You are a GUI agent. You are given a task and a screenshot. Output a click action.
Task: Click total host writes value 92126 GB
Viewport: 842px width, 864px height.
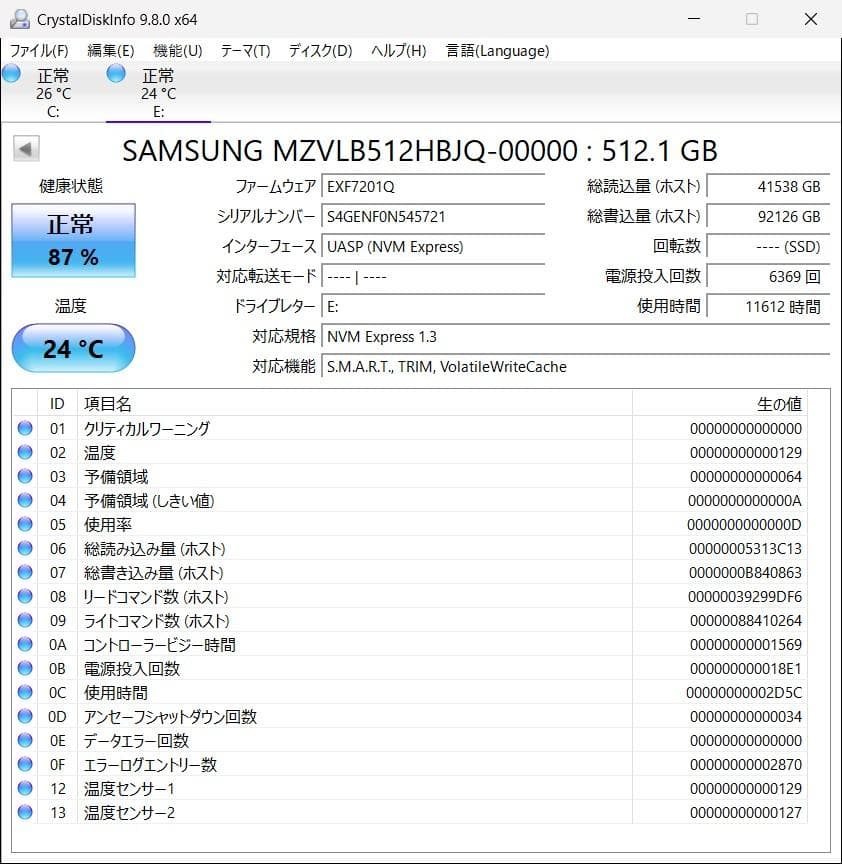[768, 217]
